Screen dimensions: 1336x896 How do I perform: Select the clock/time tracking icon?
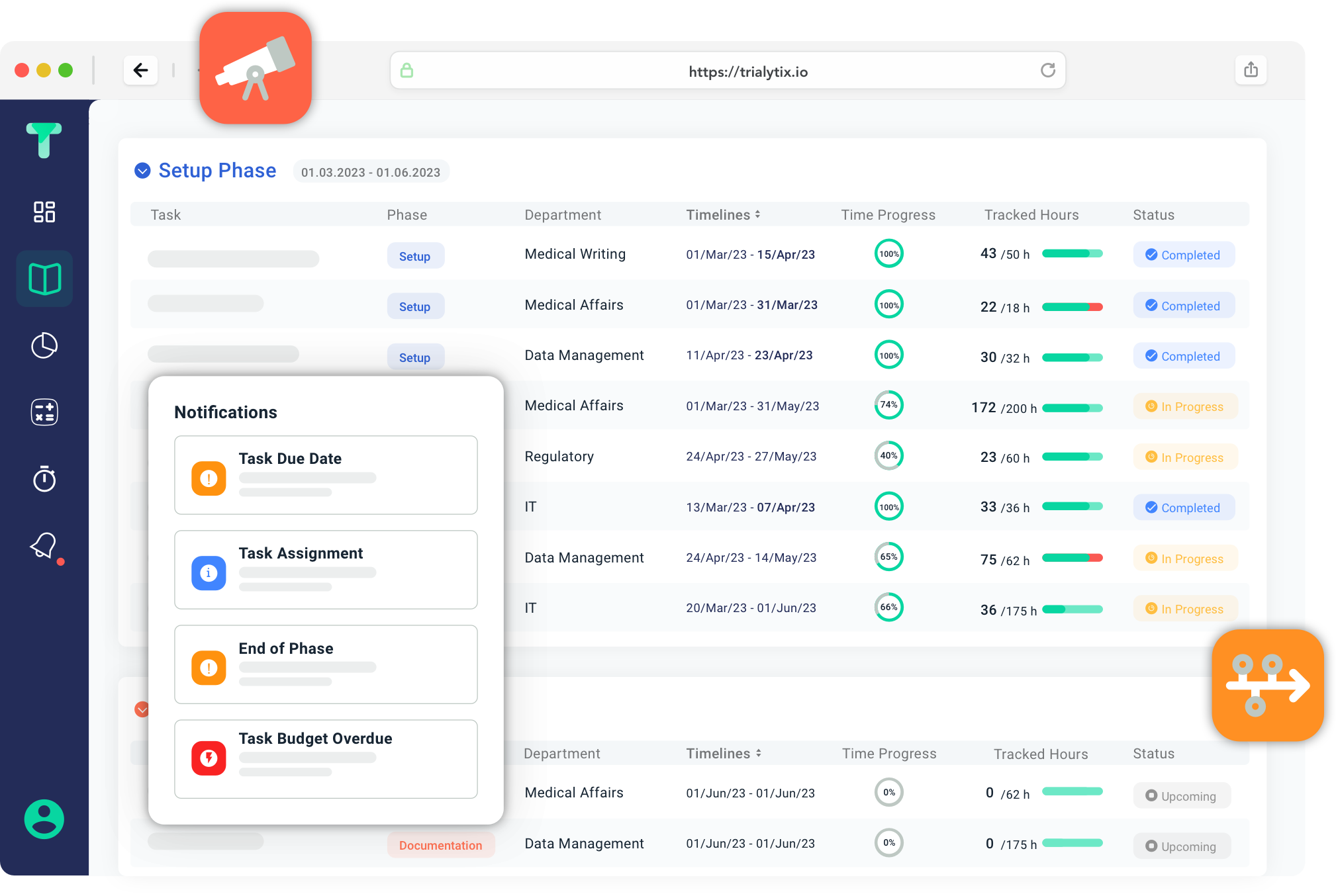coord(43,477)
